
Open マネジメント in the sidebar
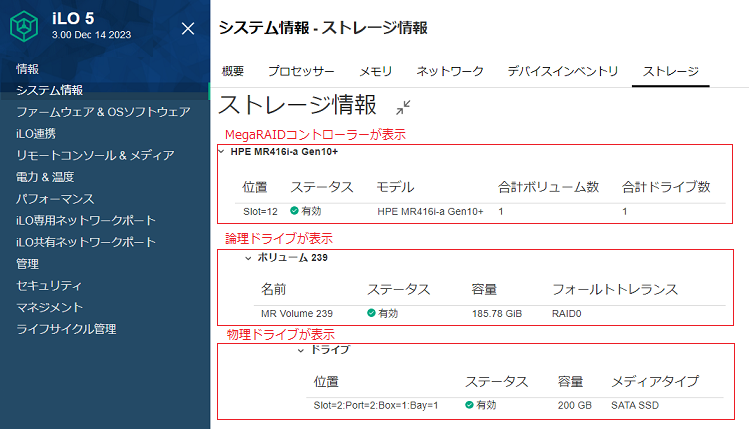click(50, 307)
